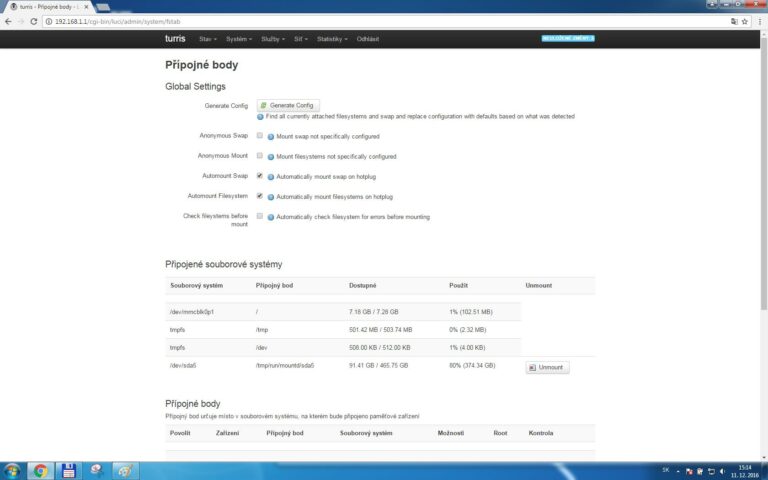Click the browser Back arrow
The image size is (768, 480).
coord(8,22)
